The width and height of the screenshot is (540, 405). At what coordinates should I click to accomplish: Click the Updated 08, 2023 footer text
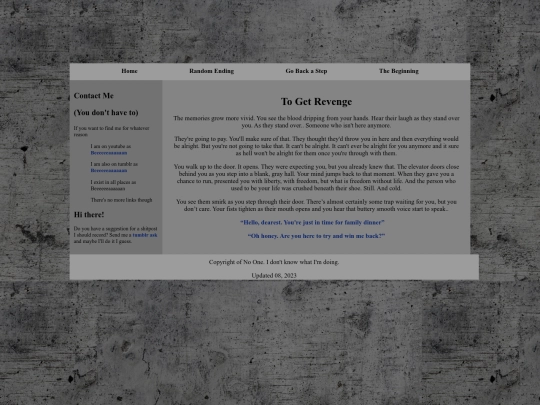pyautogui.click(x=274, y=276)
